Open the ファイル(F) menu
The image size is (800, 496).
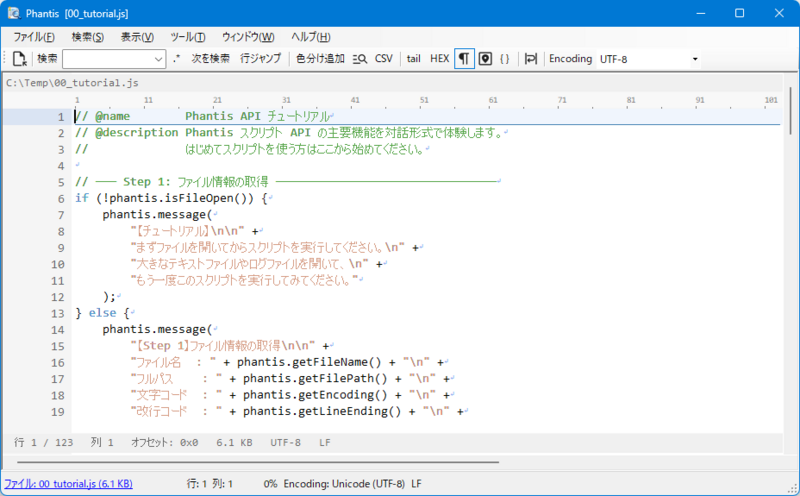coord(34,37)
